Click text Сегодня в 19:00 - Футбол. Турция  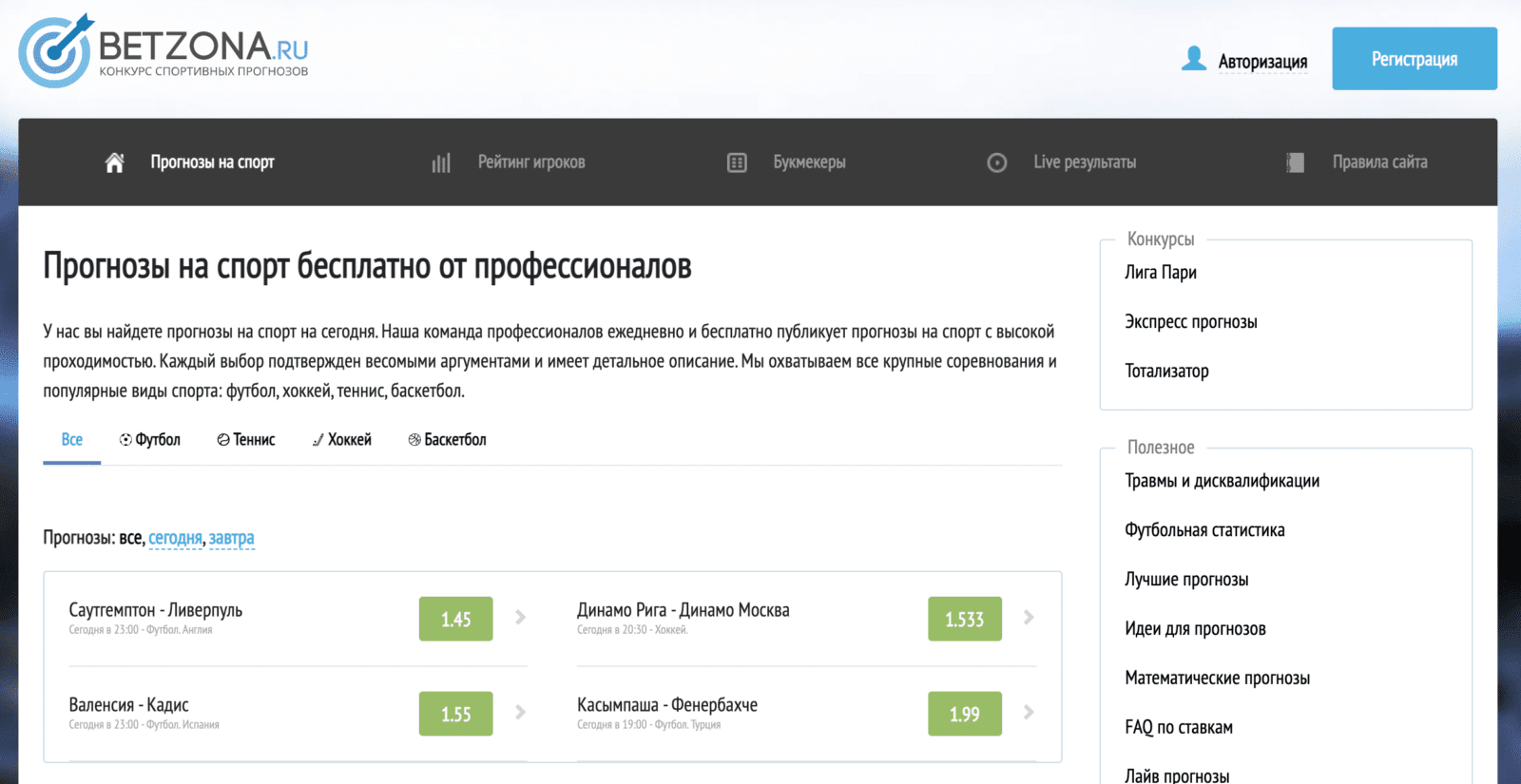[648, 725]
